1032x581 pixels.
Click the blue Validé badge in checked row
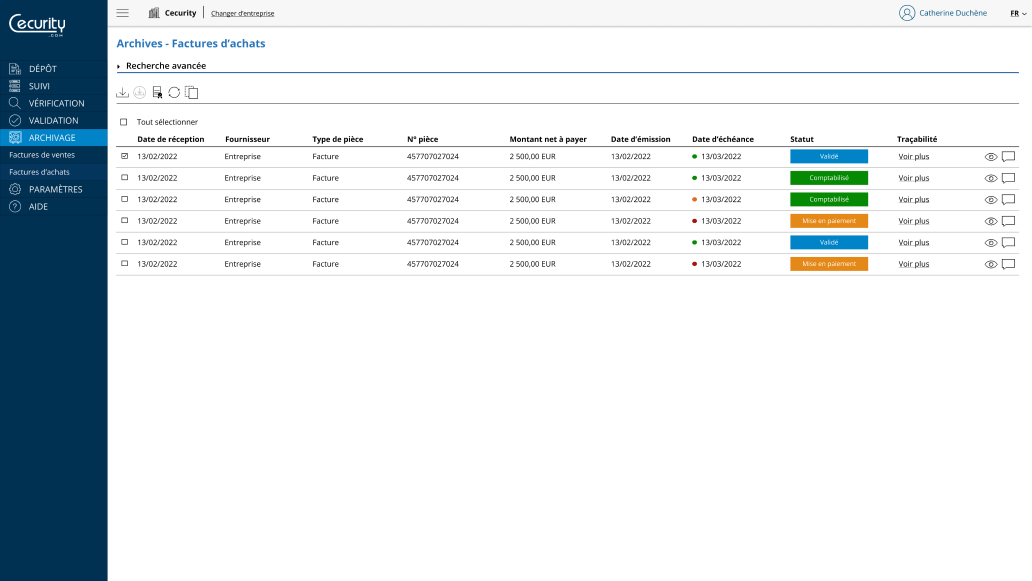tap(829, 157)
